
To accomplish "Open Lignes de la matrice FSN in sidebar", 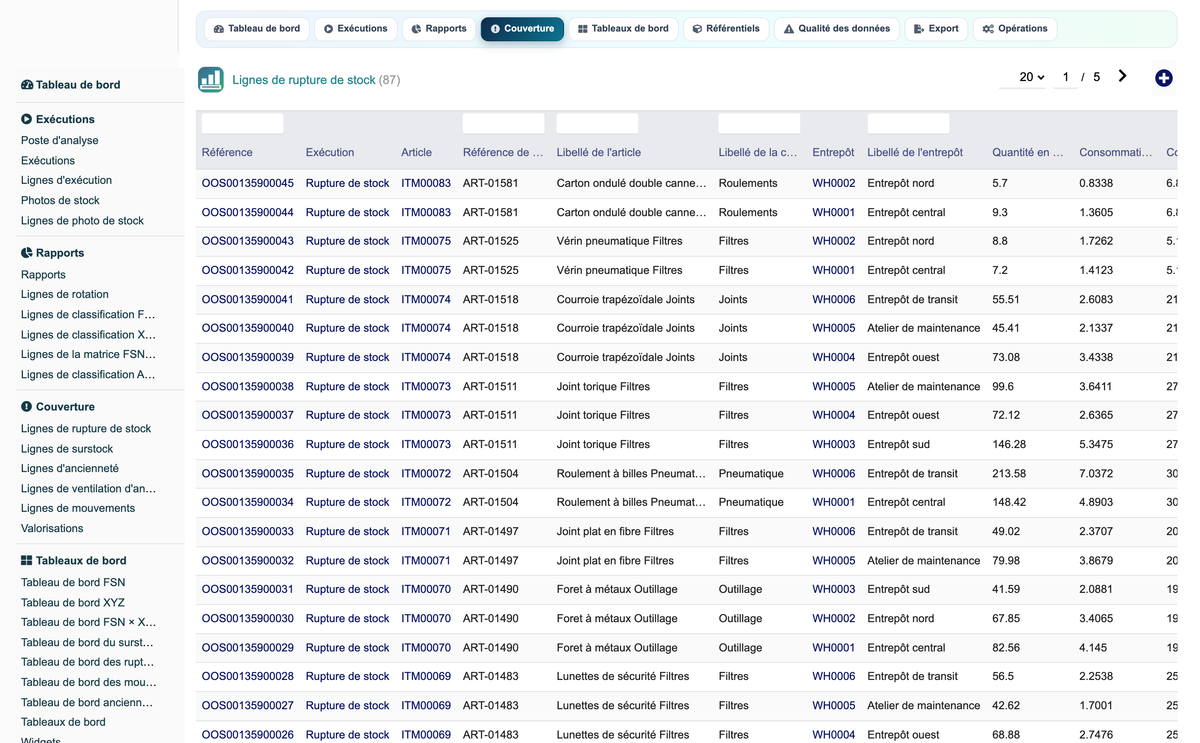I will pyautogui.click(x=88, y=355).
